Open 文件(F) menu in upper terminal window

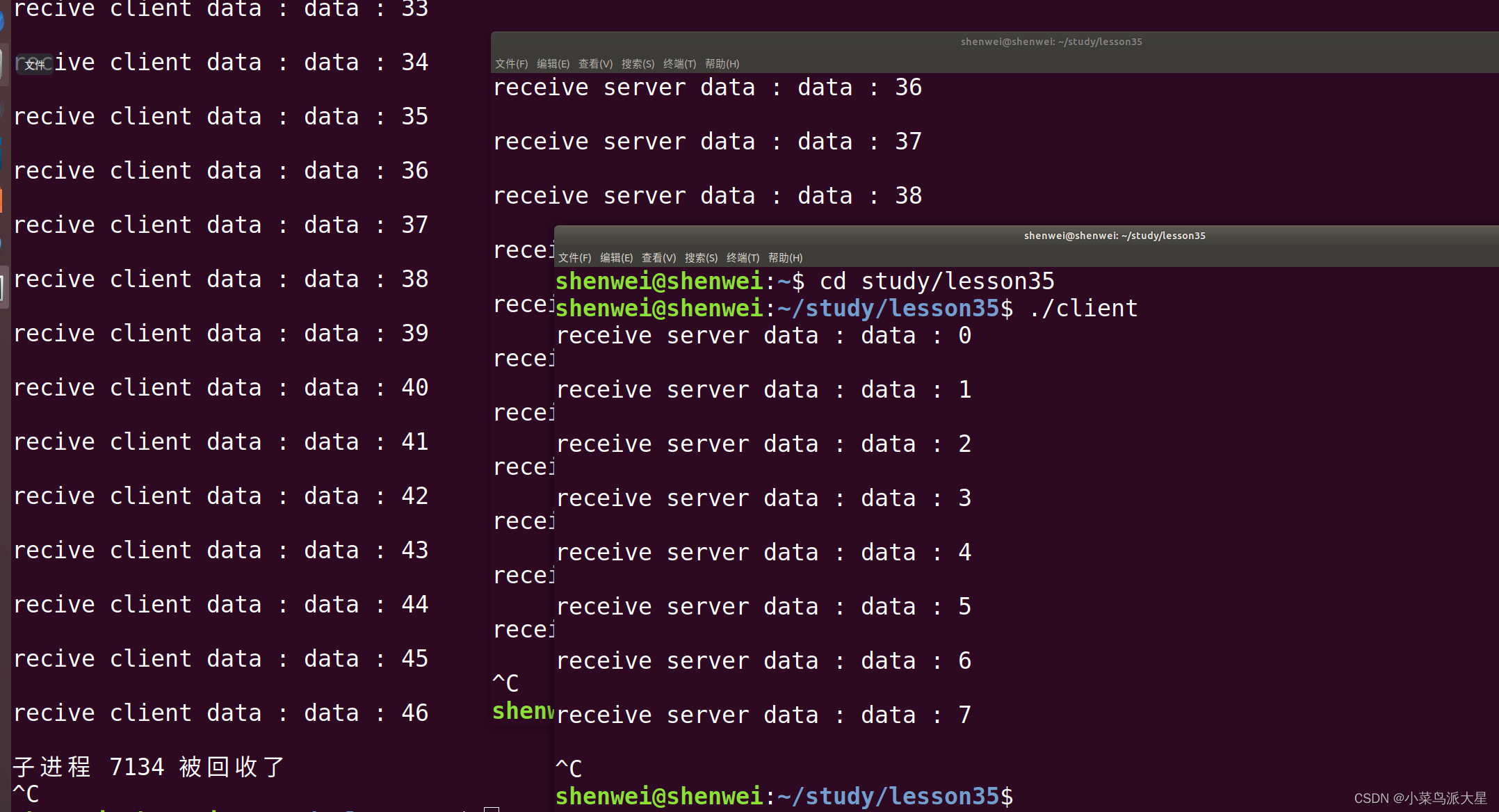click(511, 64)
